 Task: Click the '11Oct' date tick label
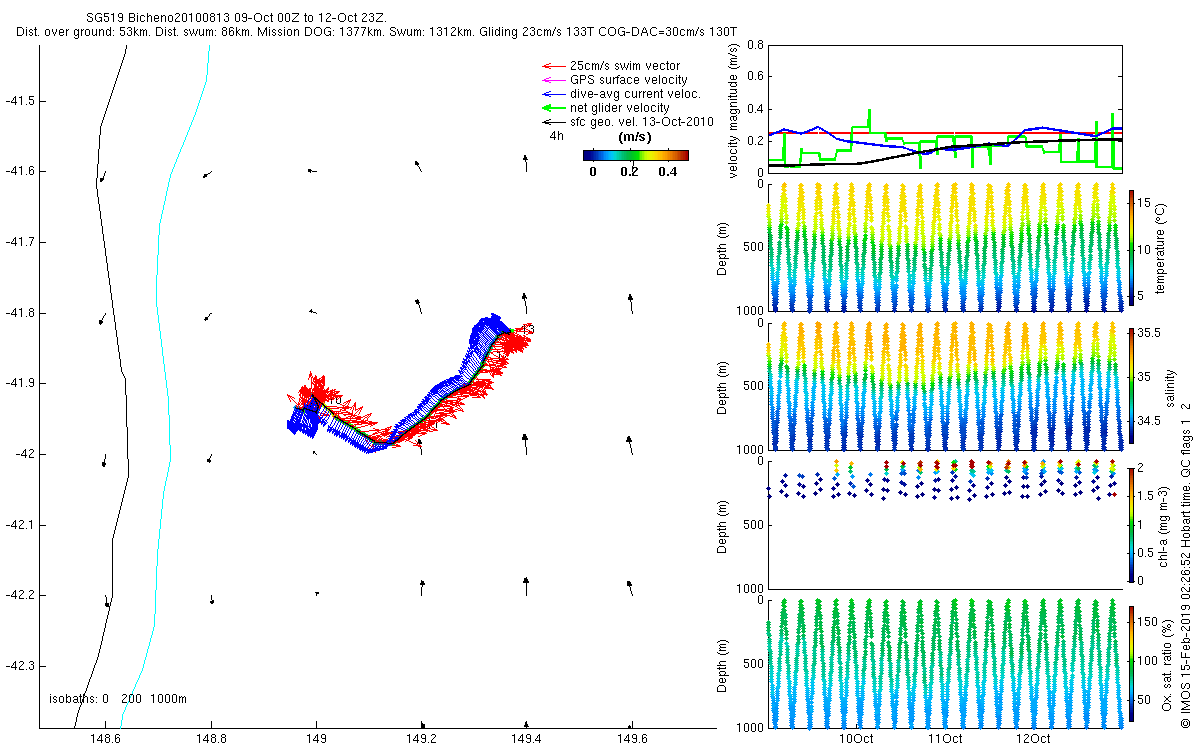click(x=945, y=739)
